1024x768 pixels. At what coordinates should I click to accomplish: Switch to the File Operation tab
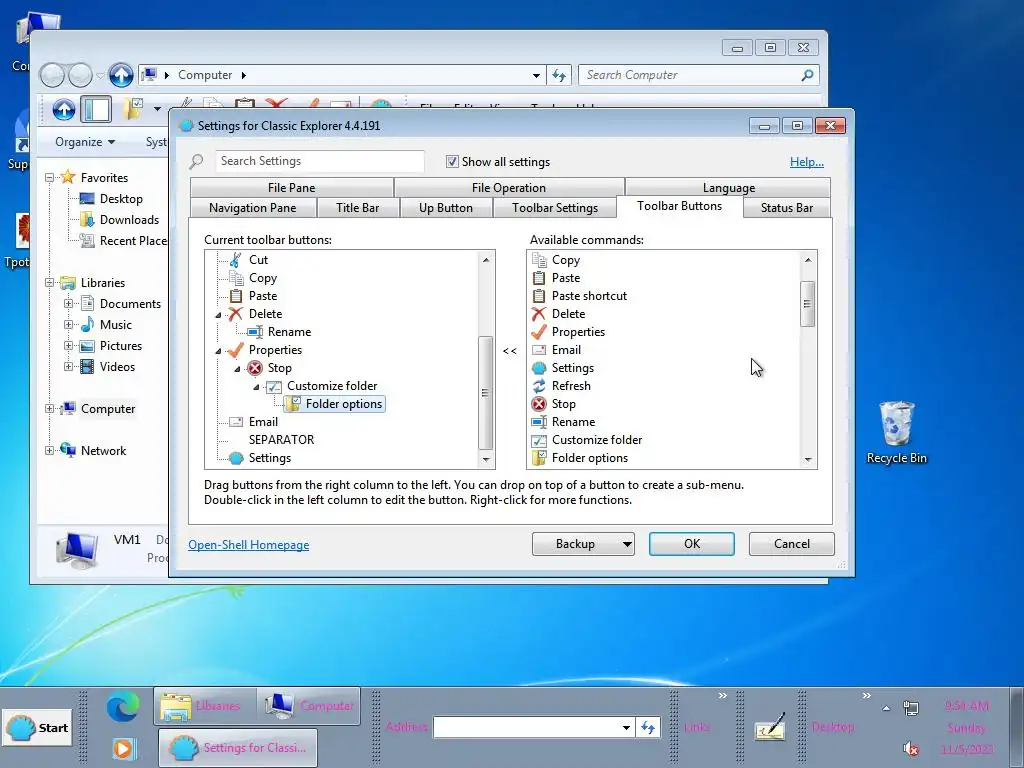click(x=509, y=187)
